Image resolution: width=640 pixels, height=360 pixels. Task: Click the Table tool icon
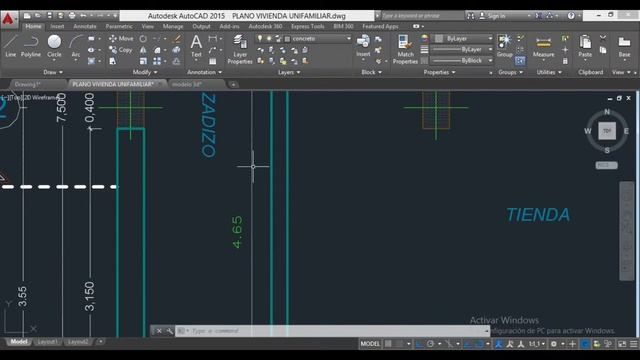(213, 61)
